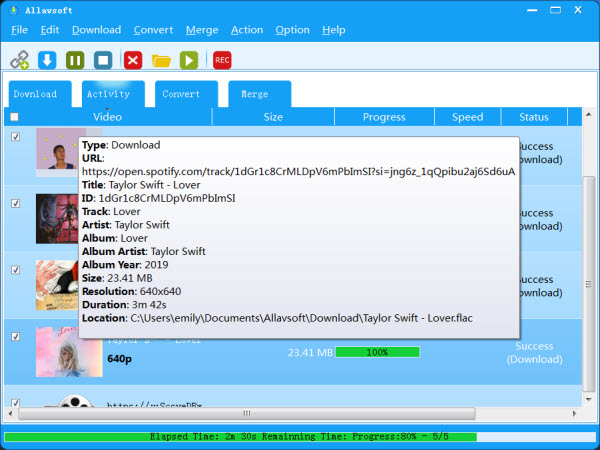
Task: Click the vertical scrollbar thumb
Action: point(589,284)
